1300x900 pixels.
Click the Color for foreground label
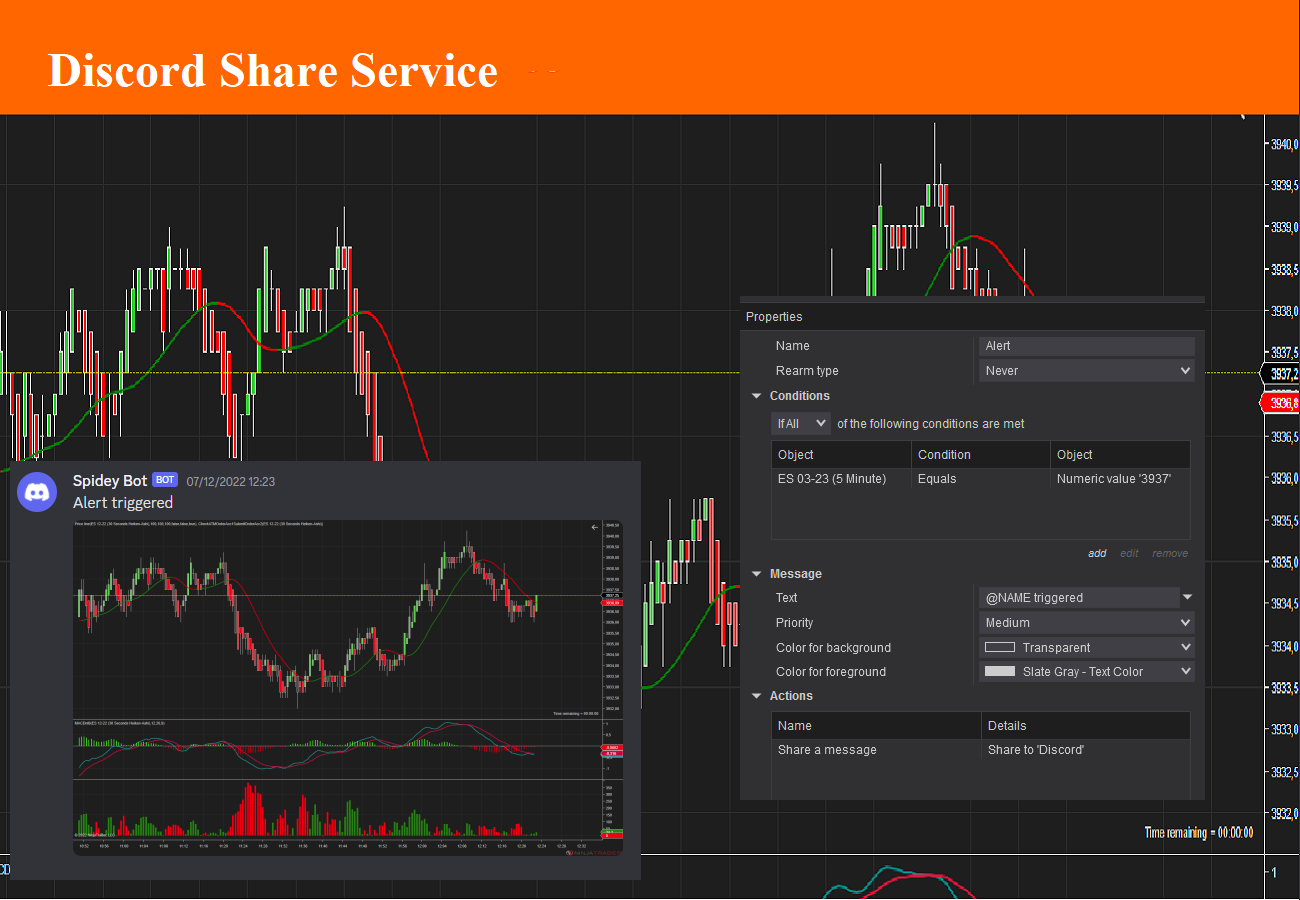[831, 672]
